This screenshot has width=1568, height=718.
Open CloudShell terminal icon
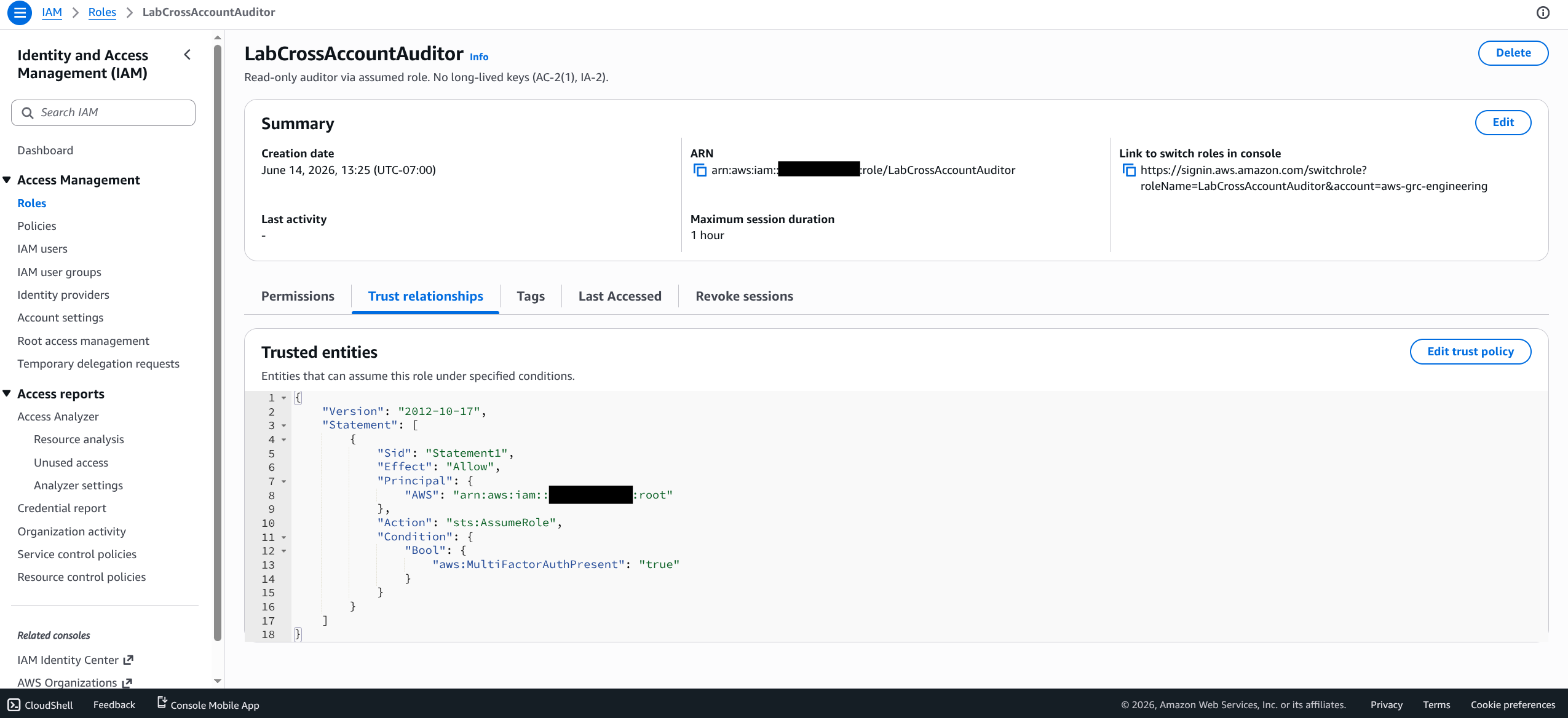pyautogui.click(x=14, y=705)
